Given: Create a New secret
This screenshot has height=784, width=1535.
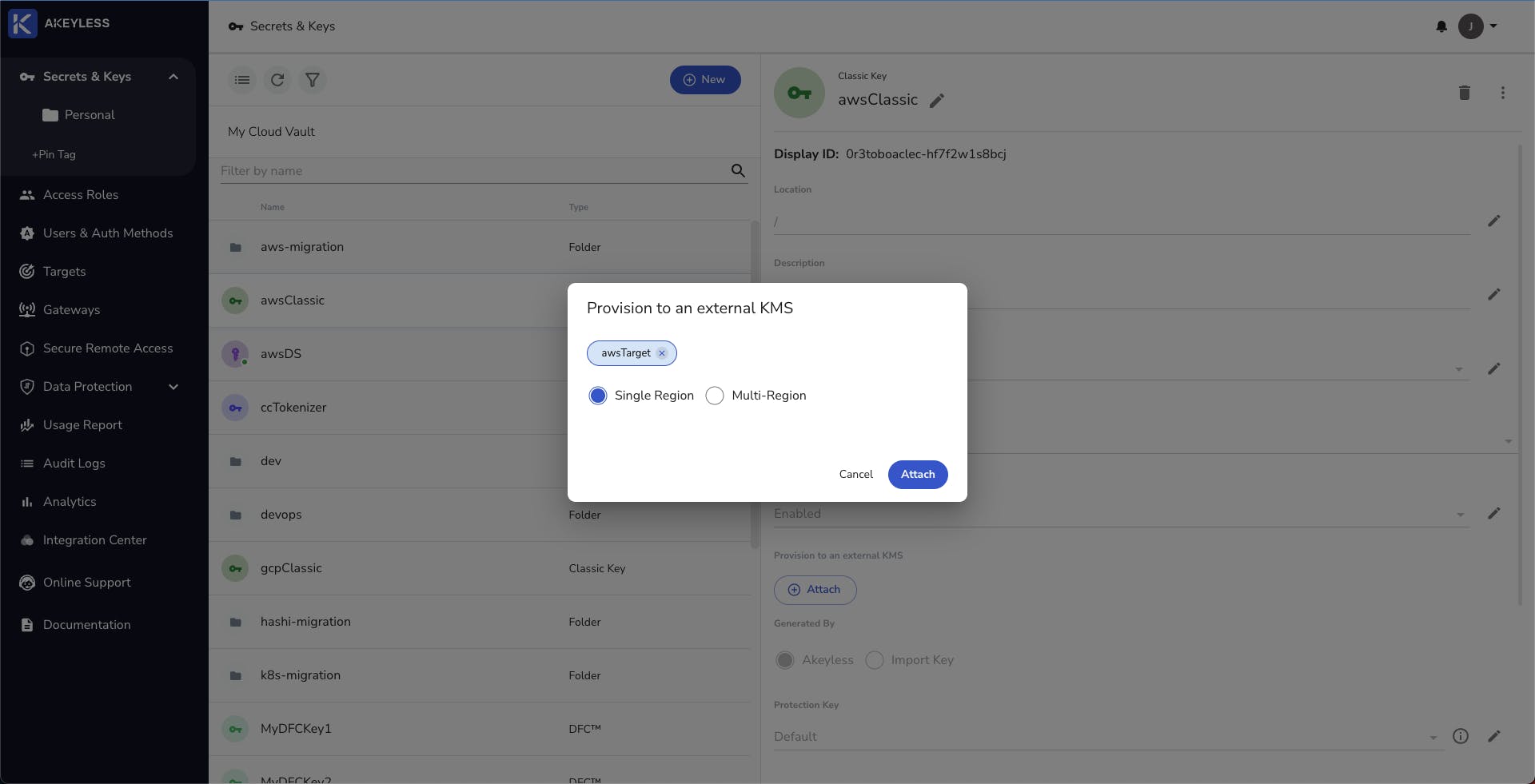Looking at the screenshot, I should point(704,80).
